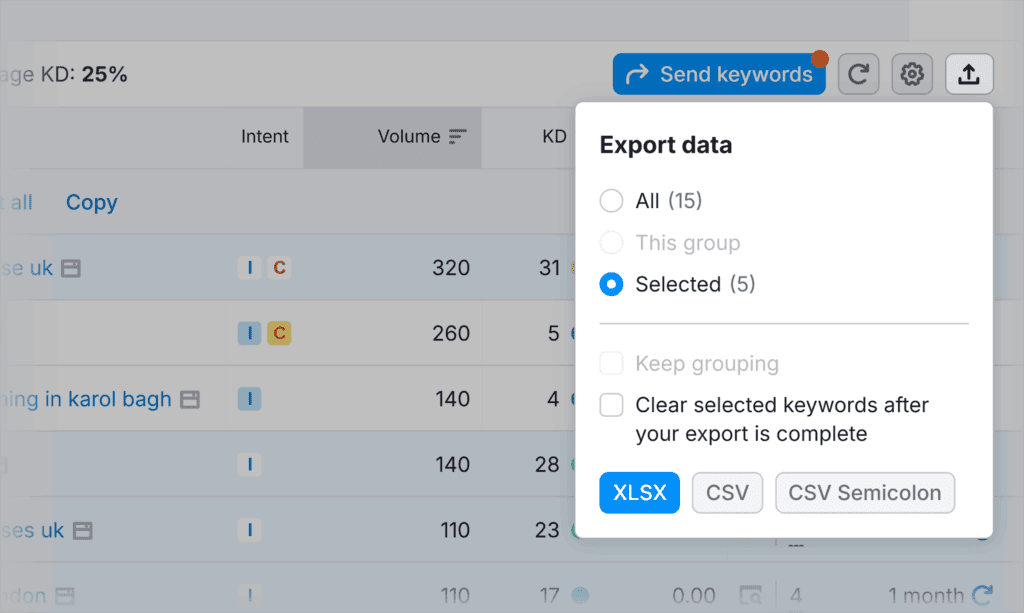Click the export upload icon in the toolbar
This screenshot has height=613, width=1024.
(968, 73)
